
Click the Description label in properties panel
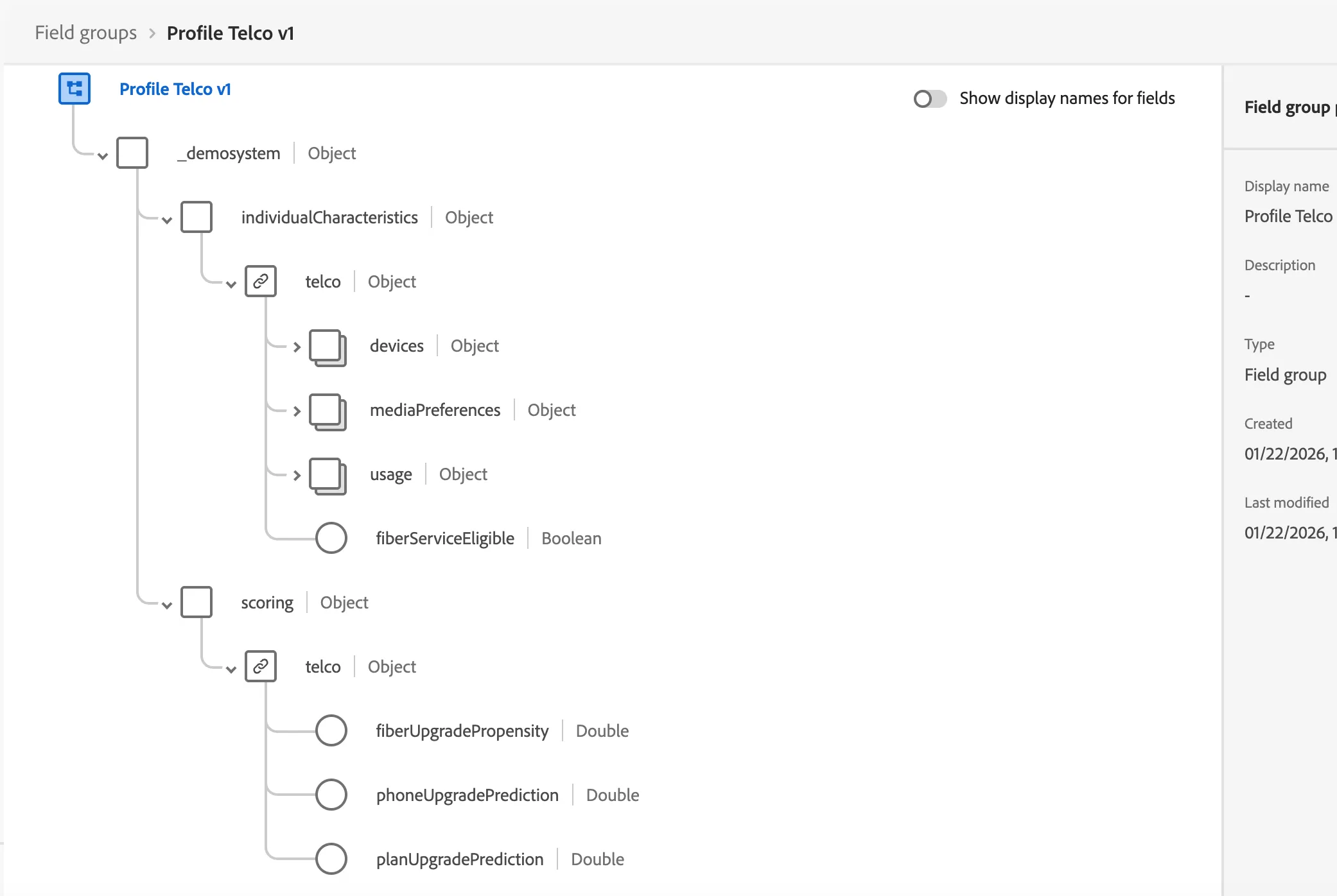1280,265
